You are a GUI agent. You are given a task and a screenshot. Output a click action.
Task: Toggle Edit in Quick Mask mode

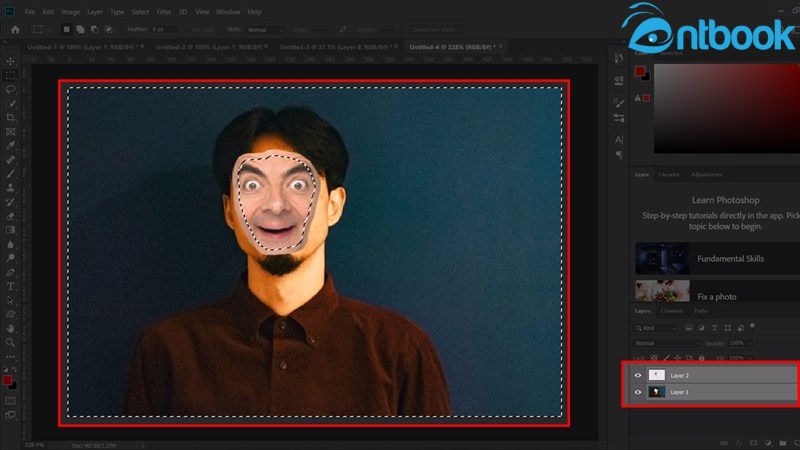pyautogui.click(x=10, y=401)
